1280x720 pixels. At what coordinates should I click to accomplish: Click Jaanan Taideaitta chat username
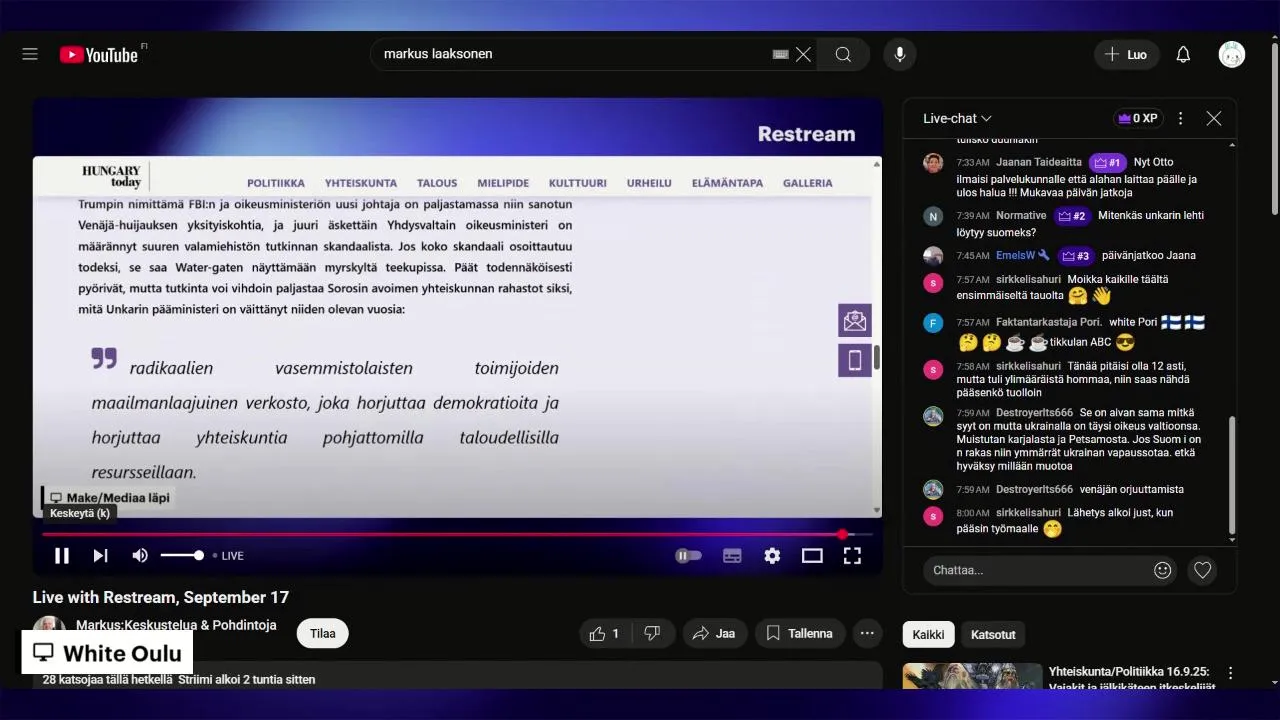pos(1039,162)
